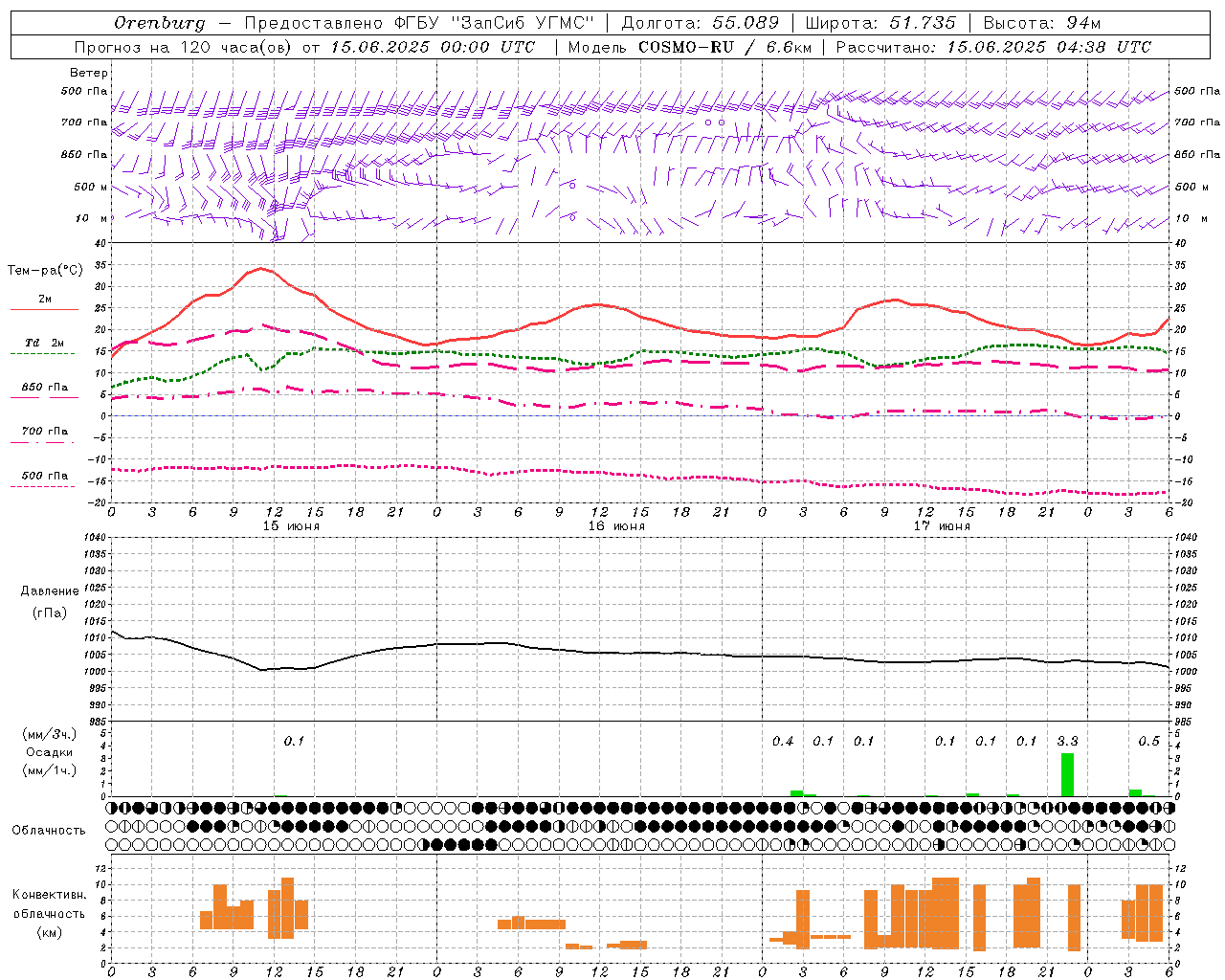Click the 'Широта: 51.735' latitude value
This screenshot has height=980, width=1225.
coord(880,23)
